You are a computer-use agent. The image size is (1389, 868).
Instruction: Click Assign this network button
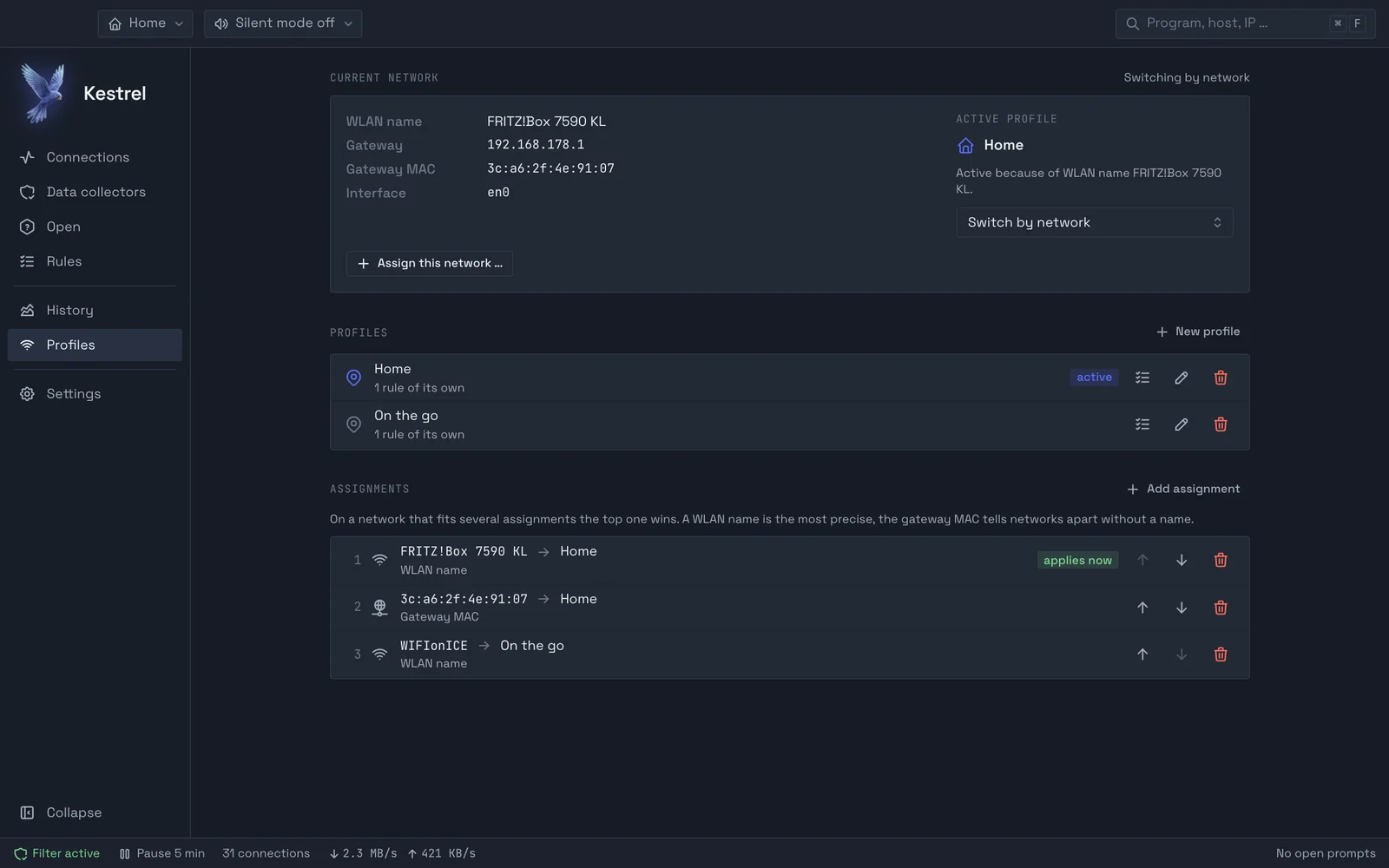point(430,263)
